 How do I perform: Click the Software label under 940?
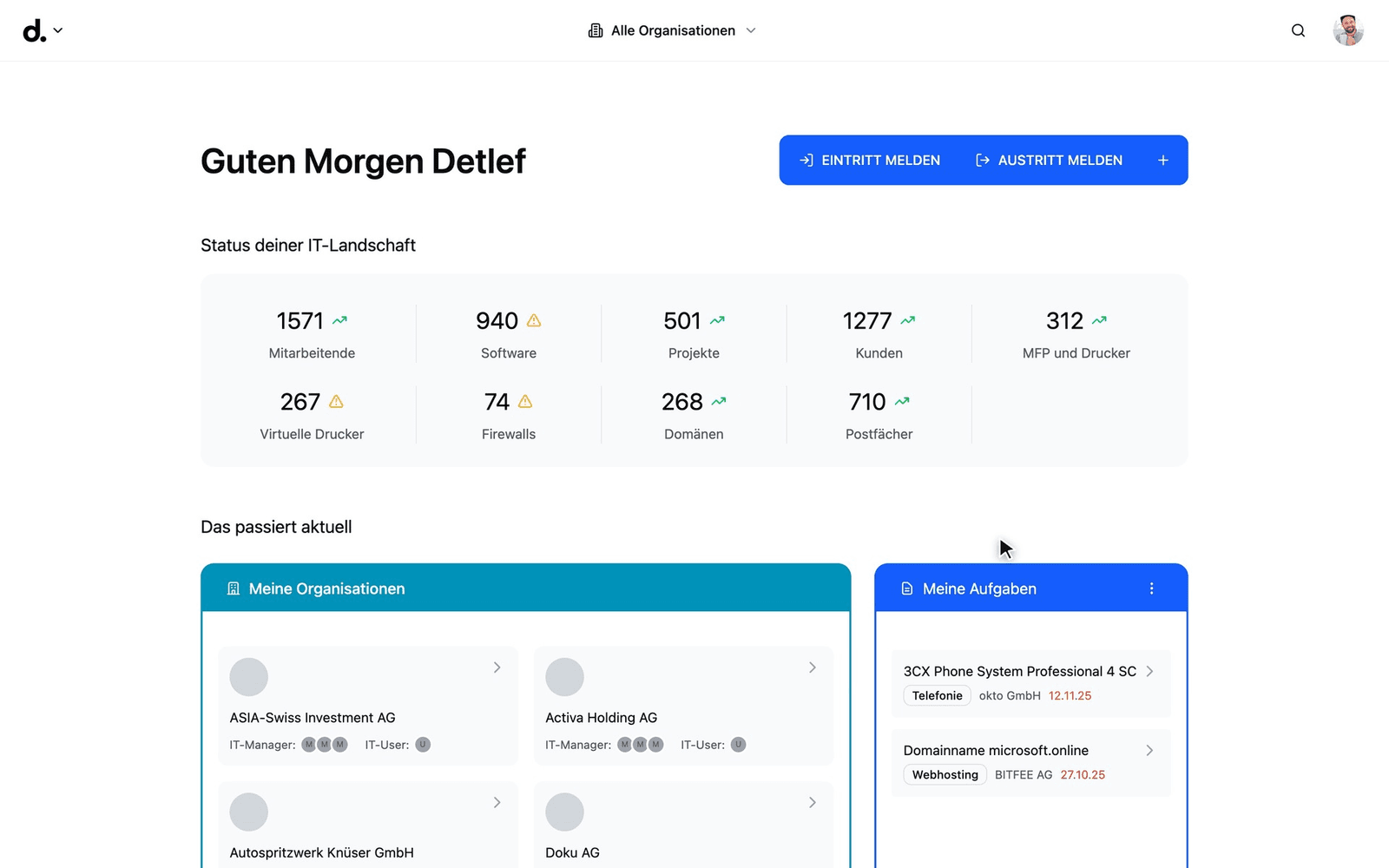[509, 353]
